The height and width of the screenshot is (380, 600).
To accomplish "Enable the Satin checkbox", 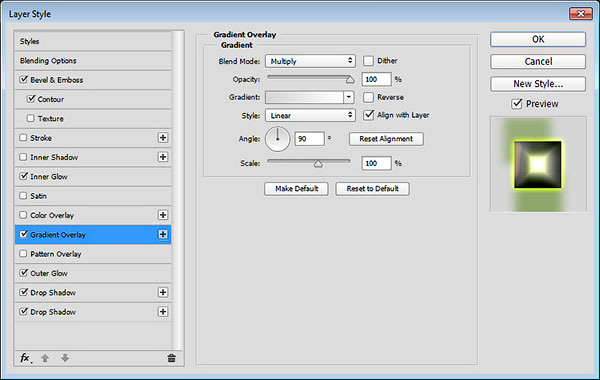I will [x=23, y=196].
